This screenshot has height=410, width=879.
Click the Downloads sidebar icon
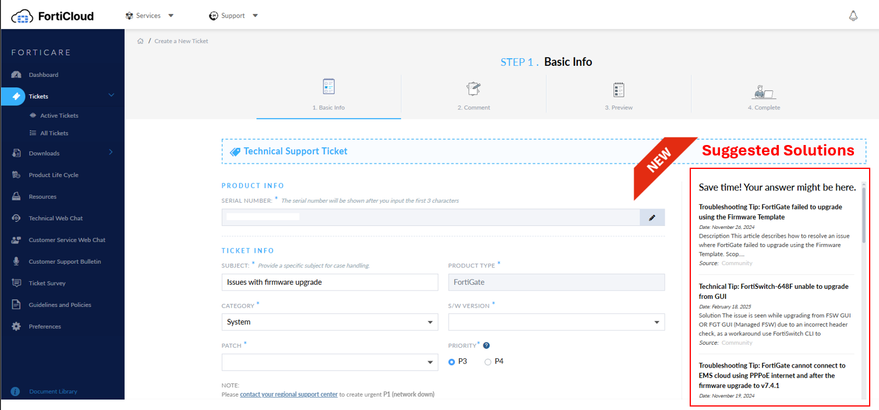click(16, 153)
